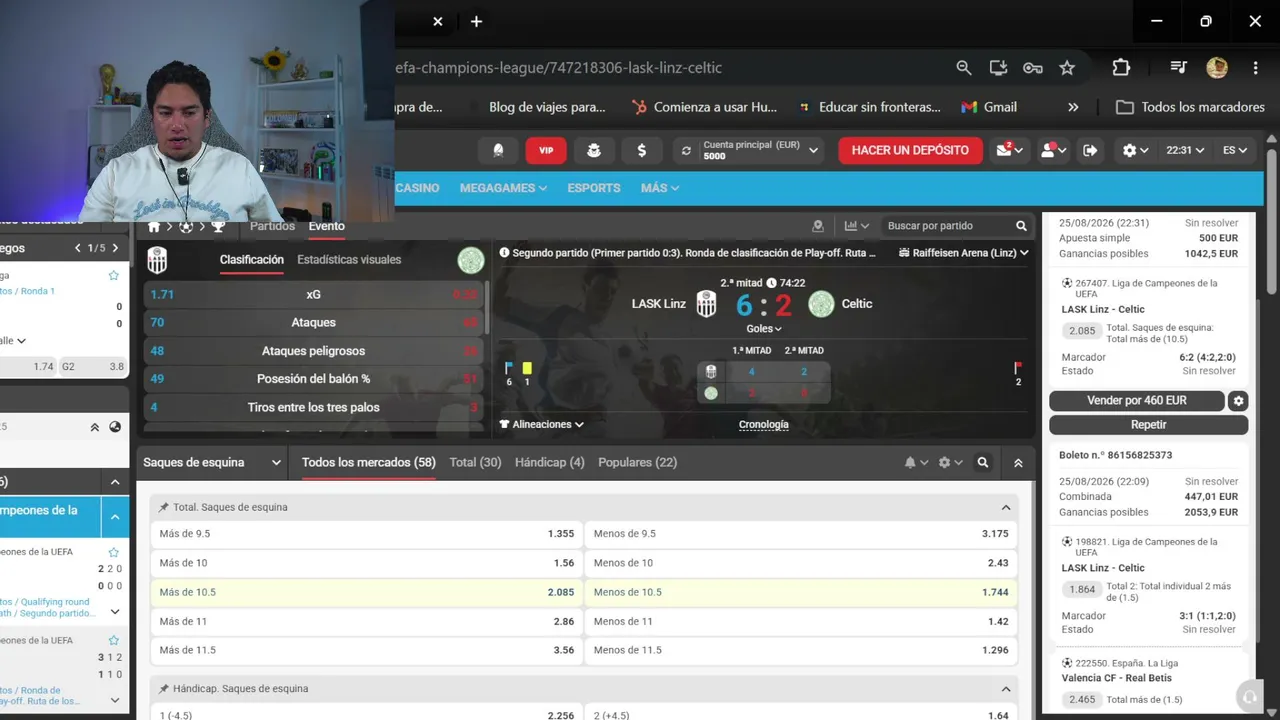Click the logout arrow icon
1280x720 pixels.
(1090, 150)
